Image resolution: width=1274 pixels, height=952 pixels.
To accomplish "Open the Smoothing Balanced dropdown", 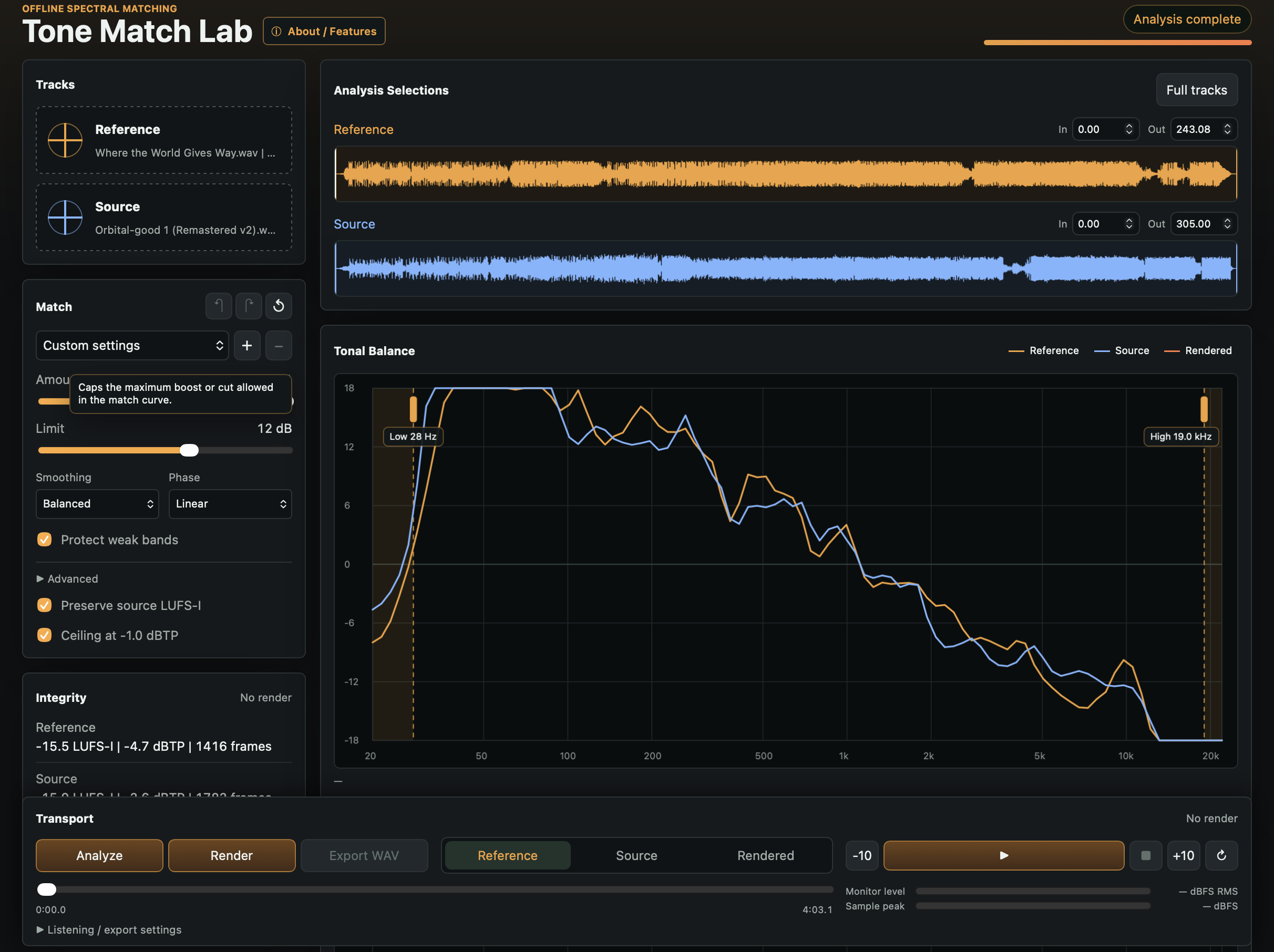I will (x=97, y=504).
